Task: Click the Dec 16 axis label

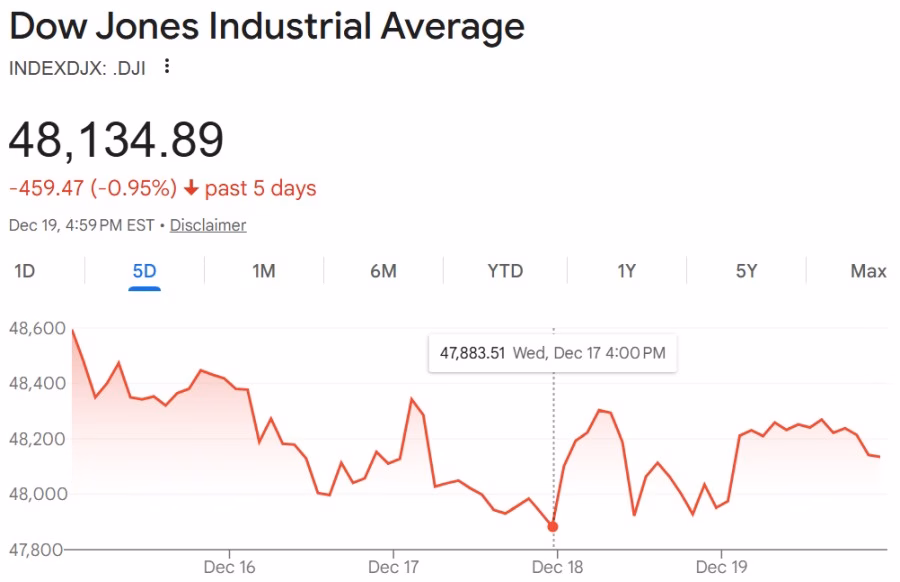Action: point(230,566)
